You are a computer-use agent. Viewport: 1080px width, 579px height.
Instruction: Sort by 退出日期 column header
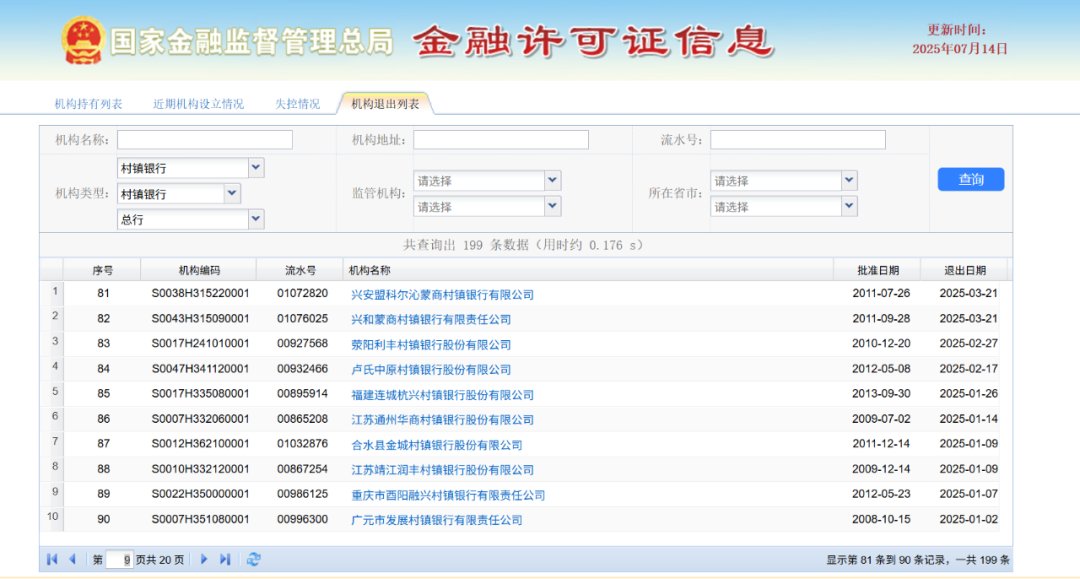[x=964, y=271]
